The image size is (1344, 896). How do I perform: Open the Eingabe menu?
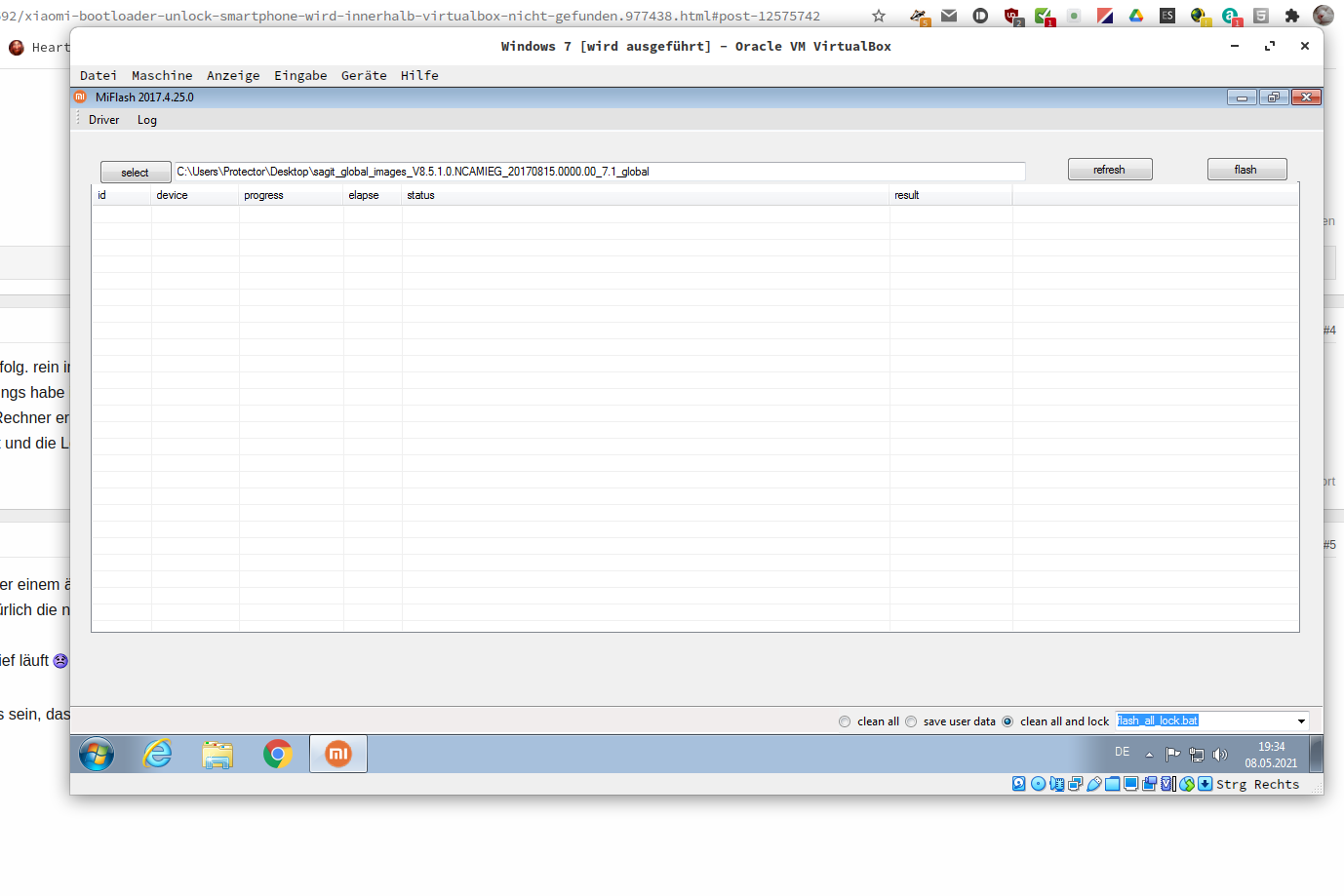[300, 75]
